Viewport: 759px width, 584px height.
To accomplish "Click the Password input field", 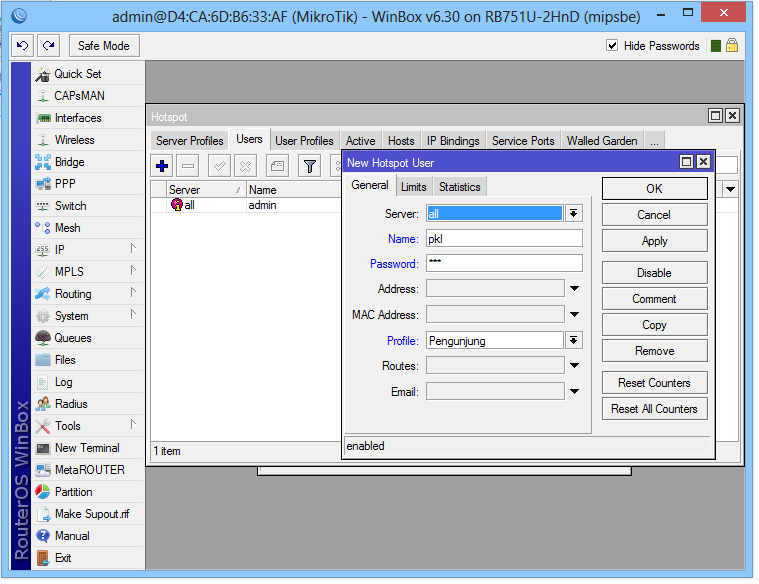I will (x=504, y=263).
